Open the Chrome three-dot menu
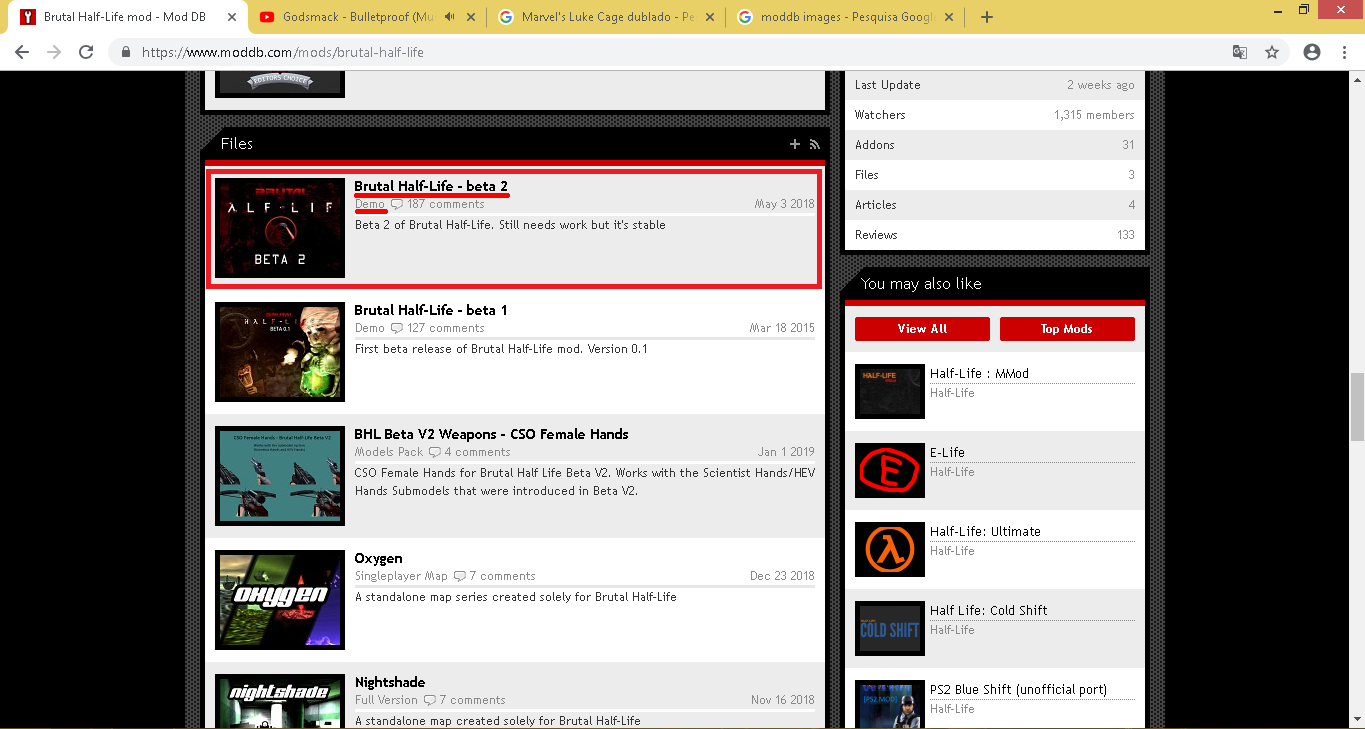1365x729 pixels. (x=1345, y=52)
